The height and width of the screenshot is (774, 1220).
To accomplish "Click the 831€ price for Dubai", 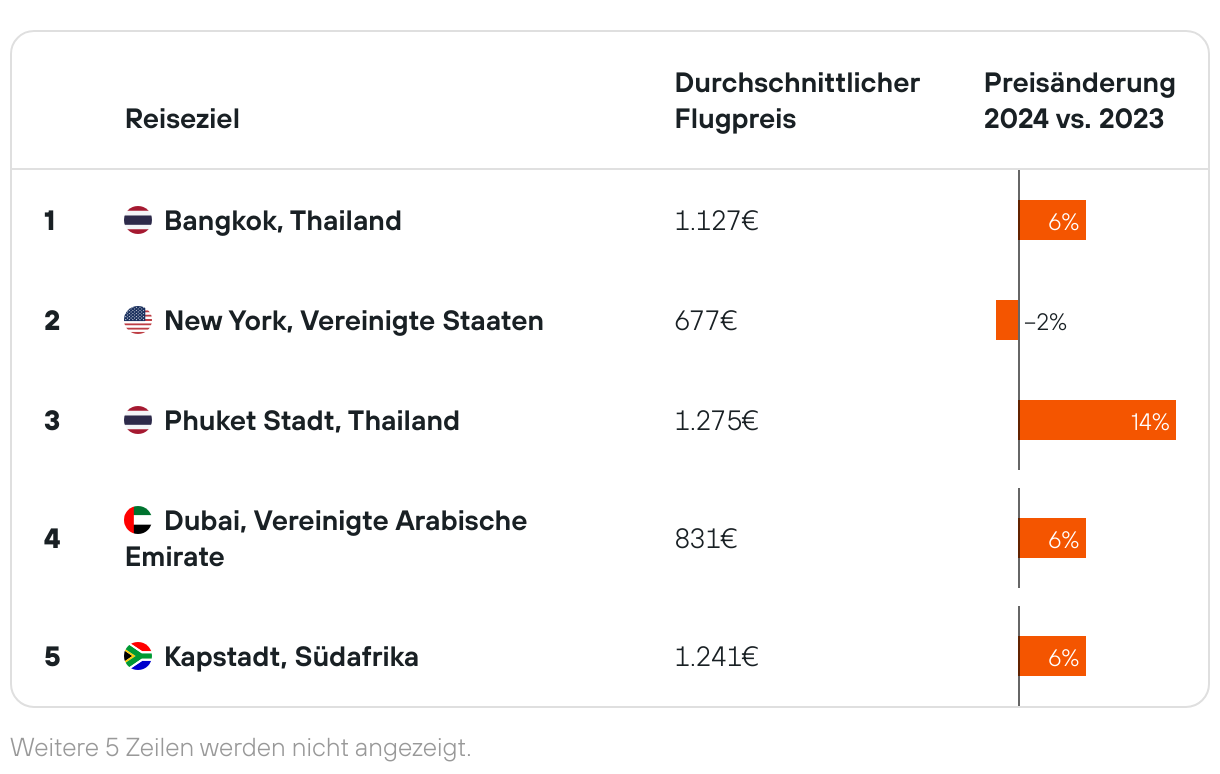I will point(706,538).
